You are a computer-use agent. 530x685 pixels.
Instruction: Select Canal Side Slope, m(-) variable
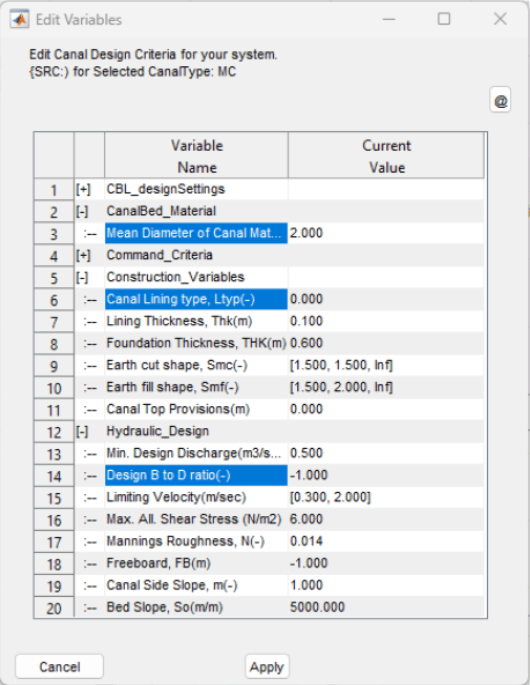pyautogui.click(x=196, y=585)
